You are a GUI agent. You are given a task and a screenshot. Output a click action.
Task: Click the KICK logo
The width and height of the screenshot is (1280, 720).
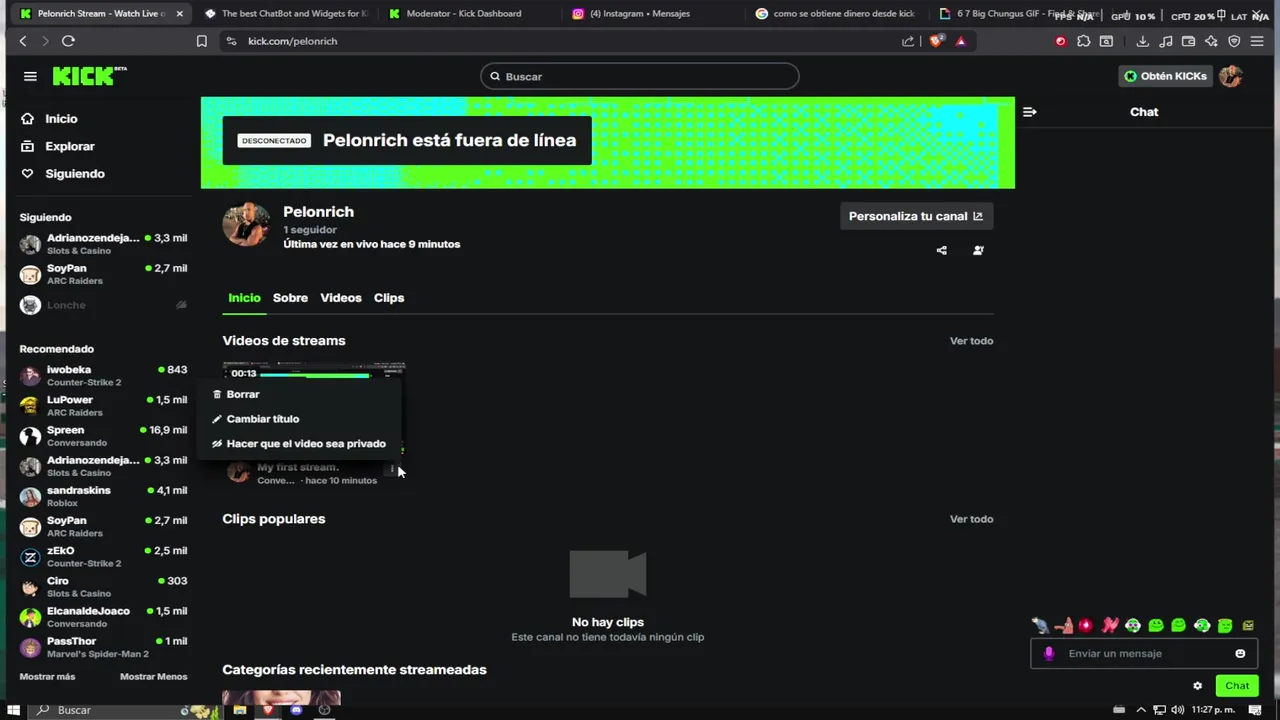tap(89, 76)
